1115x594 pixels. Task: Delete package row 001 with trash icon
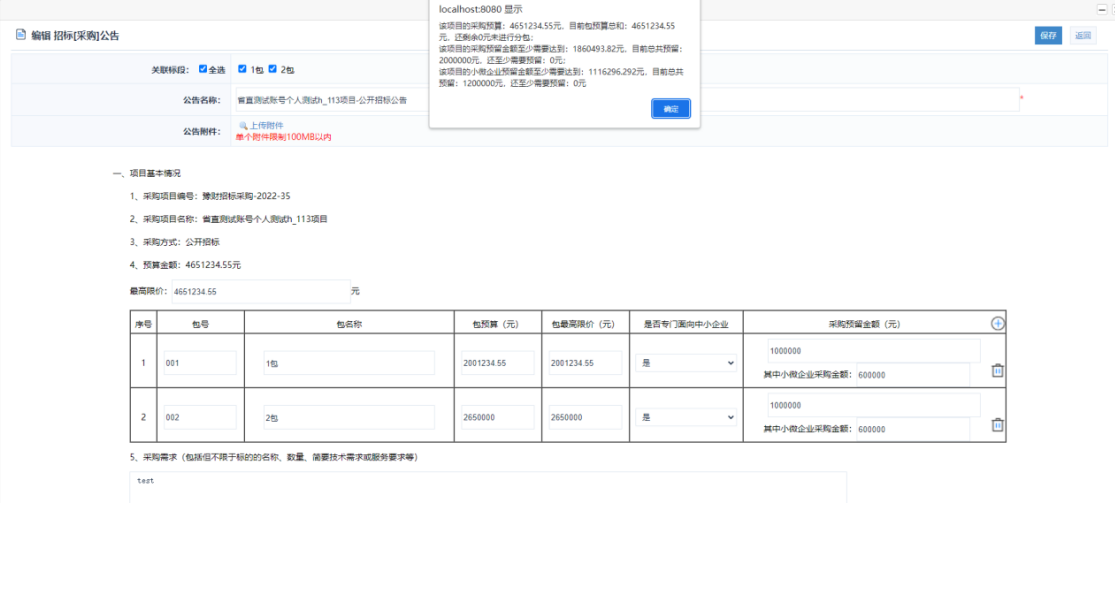(x=997, y=370)
